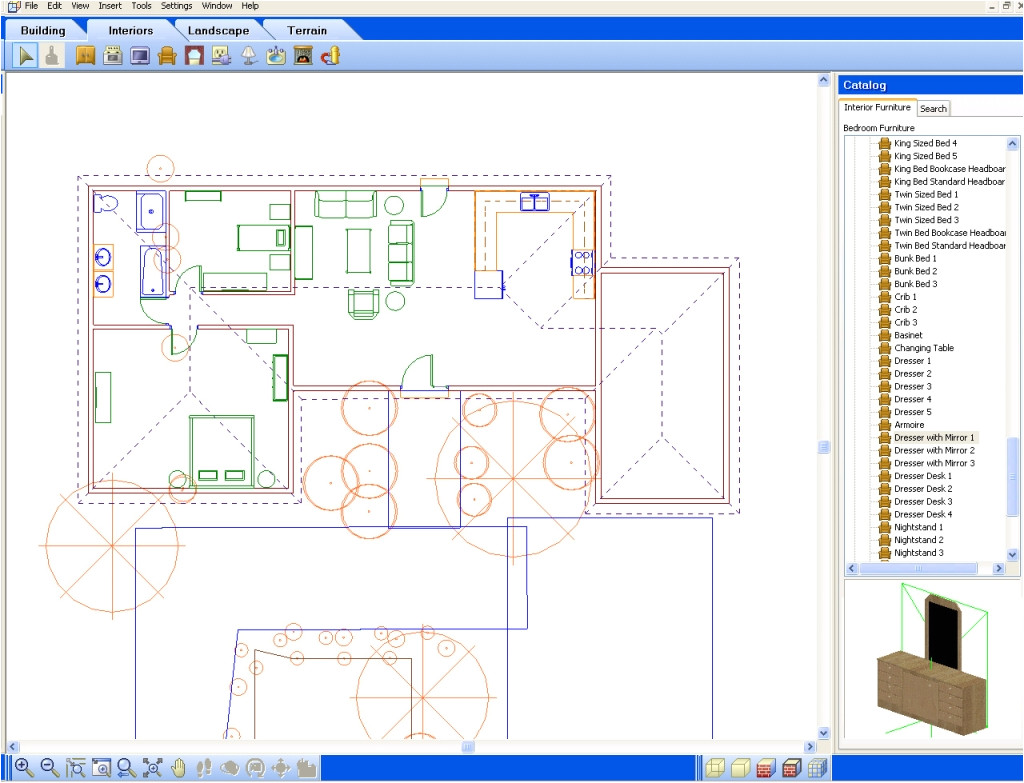Select the table lamp lighting tool

(249, 56)
